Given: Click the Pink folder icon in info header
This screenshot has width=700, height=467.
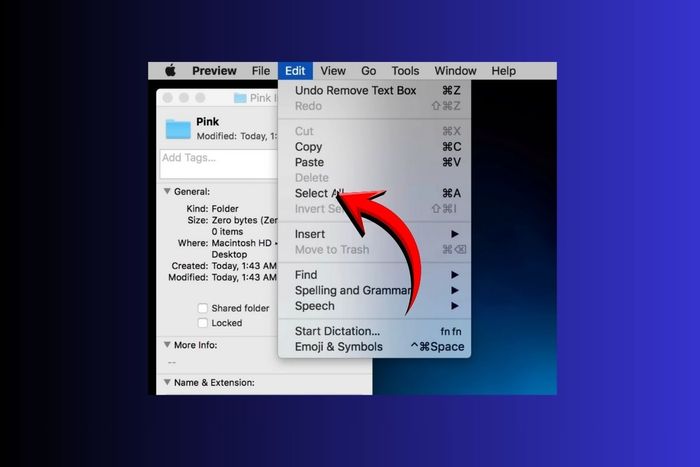Looking at the screenshot, I should [178, 129].
